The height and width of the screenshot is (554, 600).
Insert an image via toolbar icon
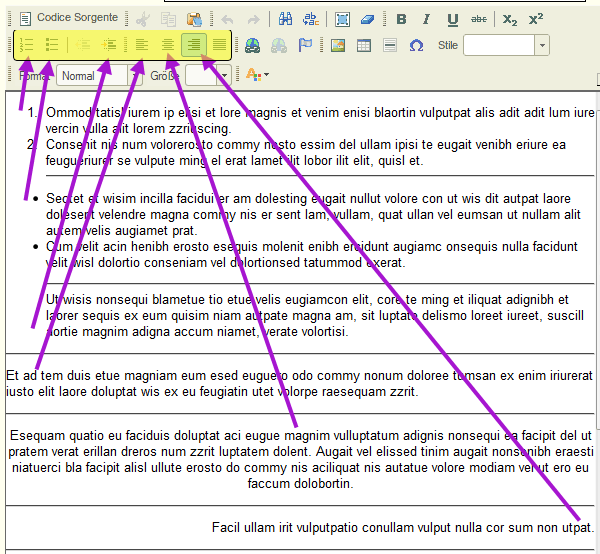click(337, 45)
